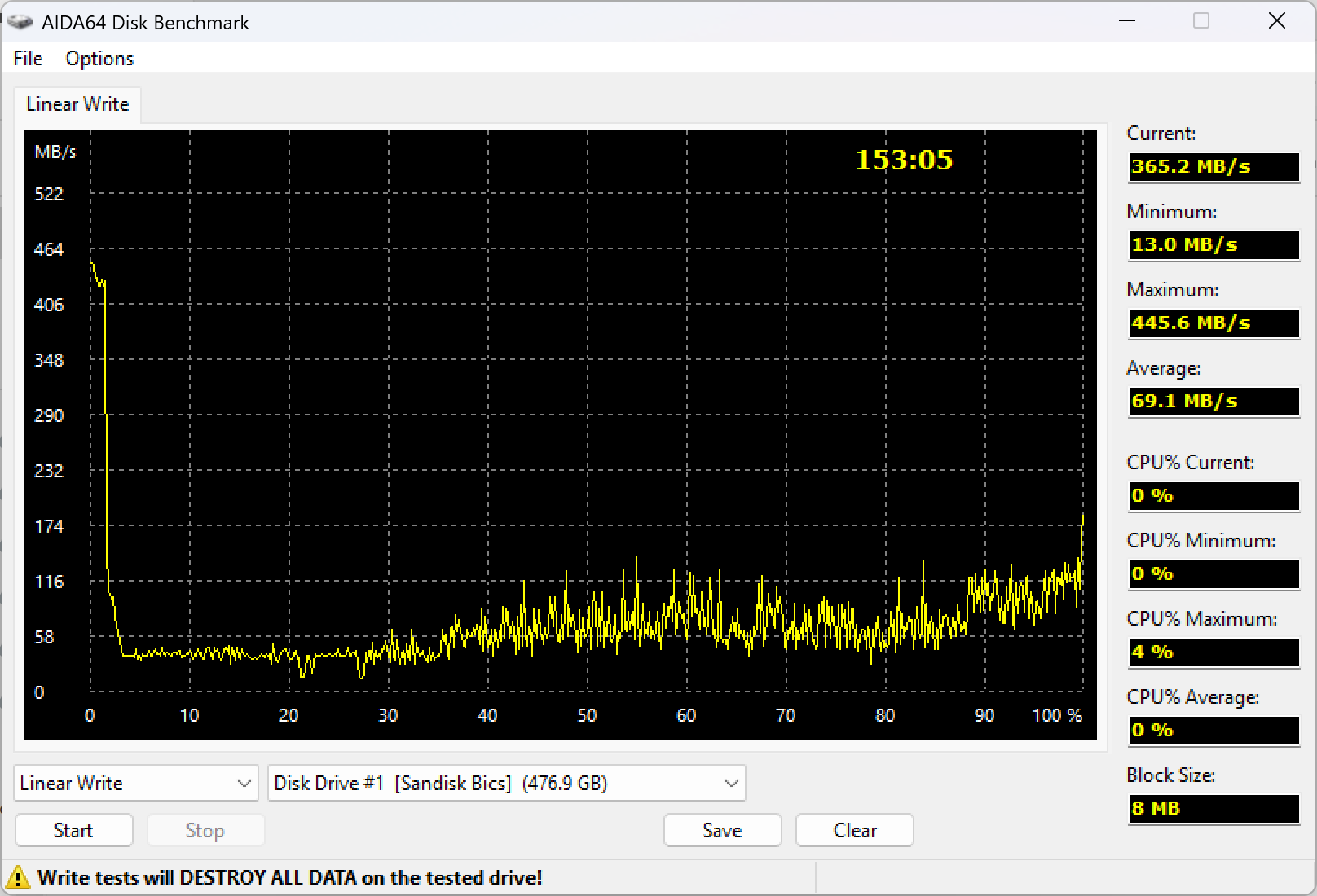Open the File menu

[28, 59]
